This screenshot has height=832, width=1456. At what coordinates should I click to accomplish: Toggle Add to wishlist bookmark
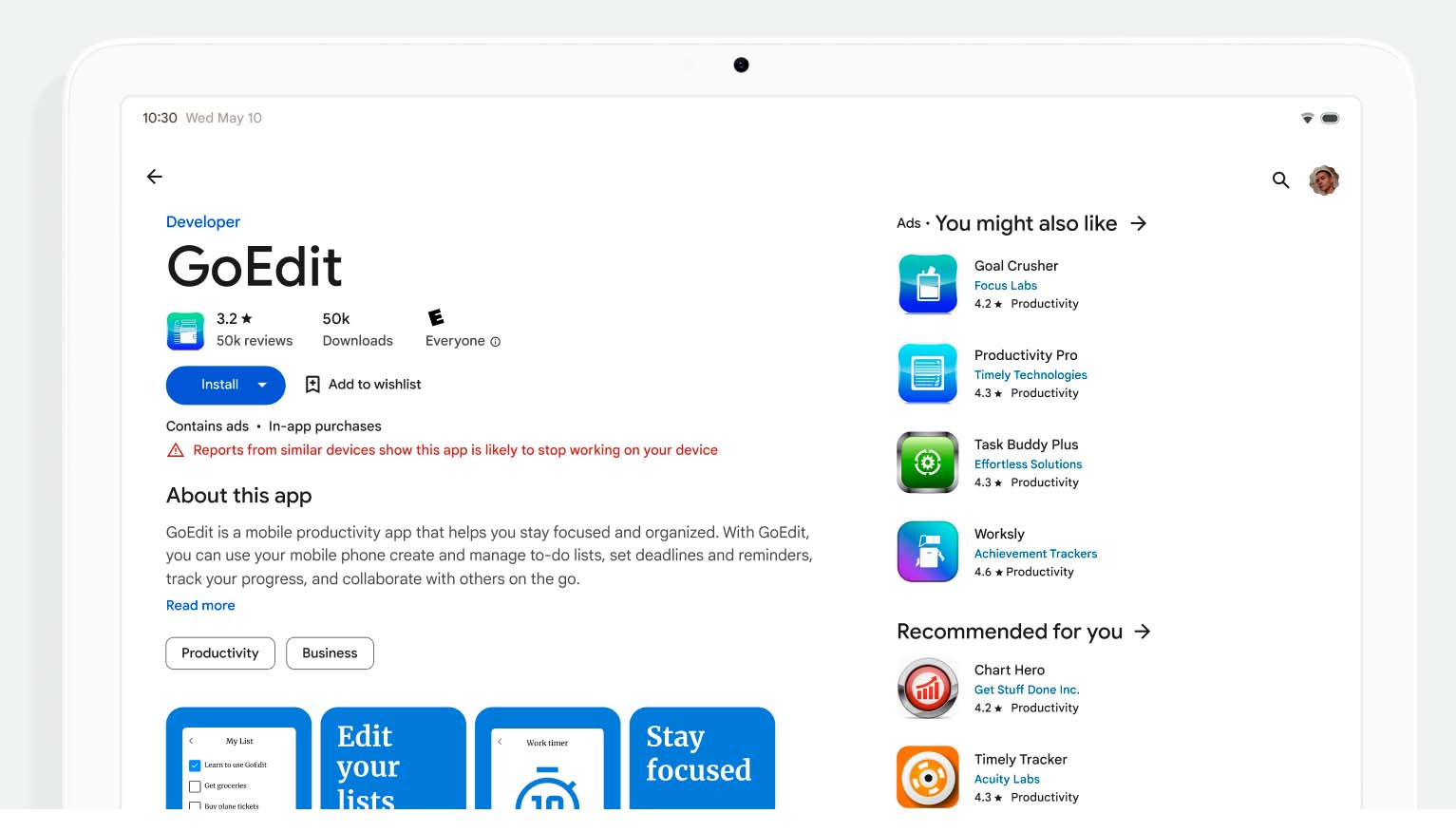click(x=312, y=385)
